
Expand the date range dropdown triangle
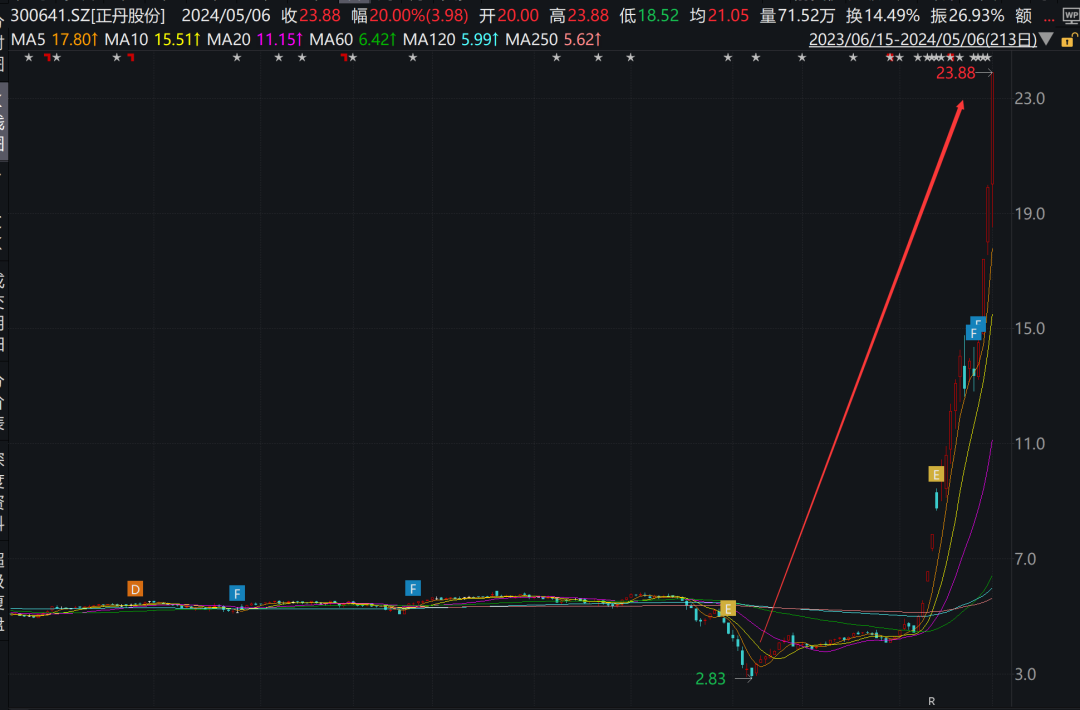[1046, 39]
